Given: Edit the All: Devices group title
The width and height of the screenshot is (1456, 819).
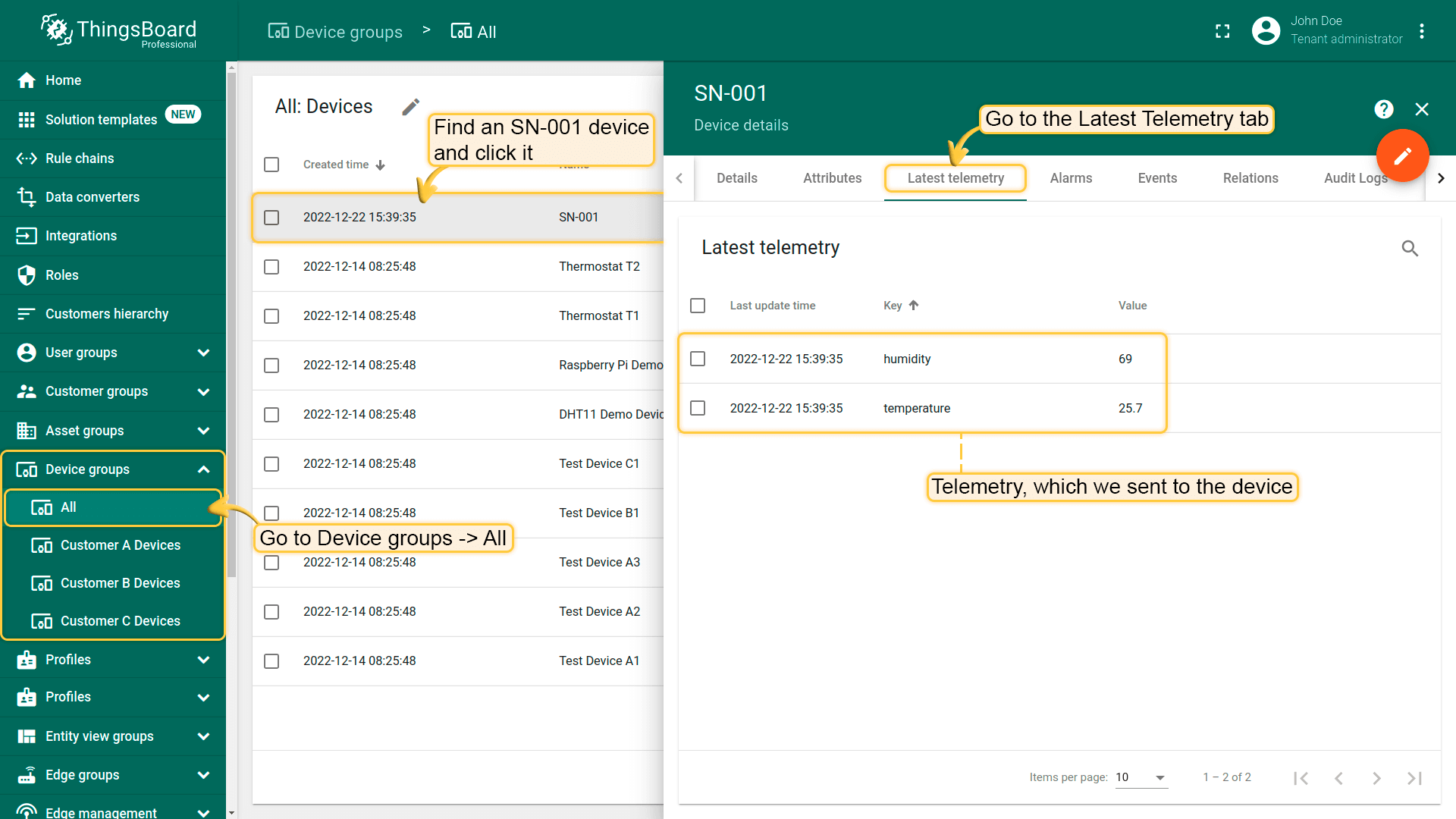Looking at the screenshot, I should (x=410, y=107).
